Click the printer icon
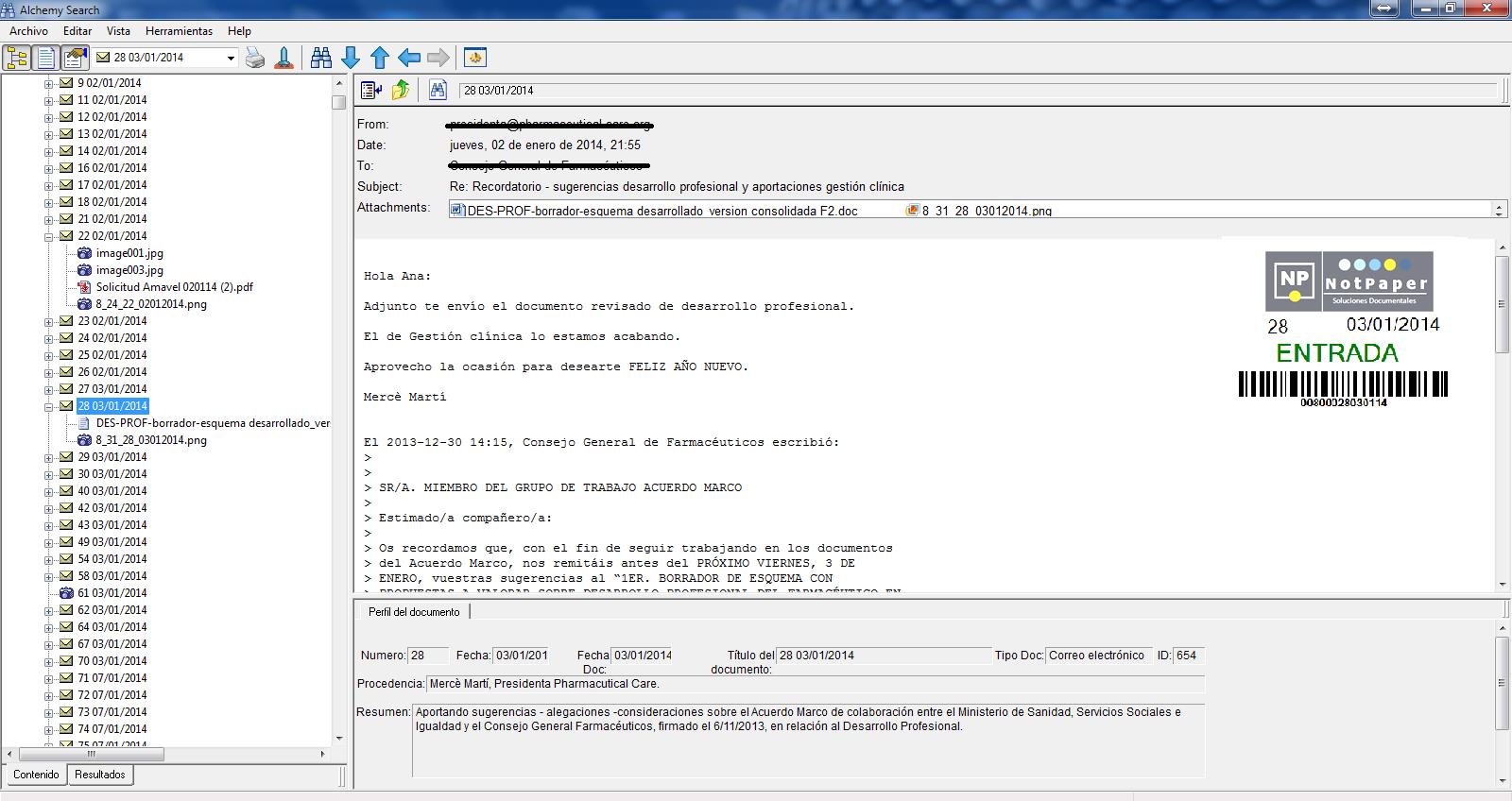 255,58
